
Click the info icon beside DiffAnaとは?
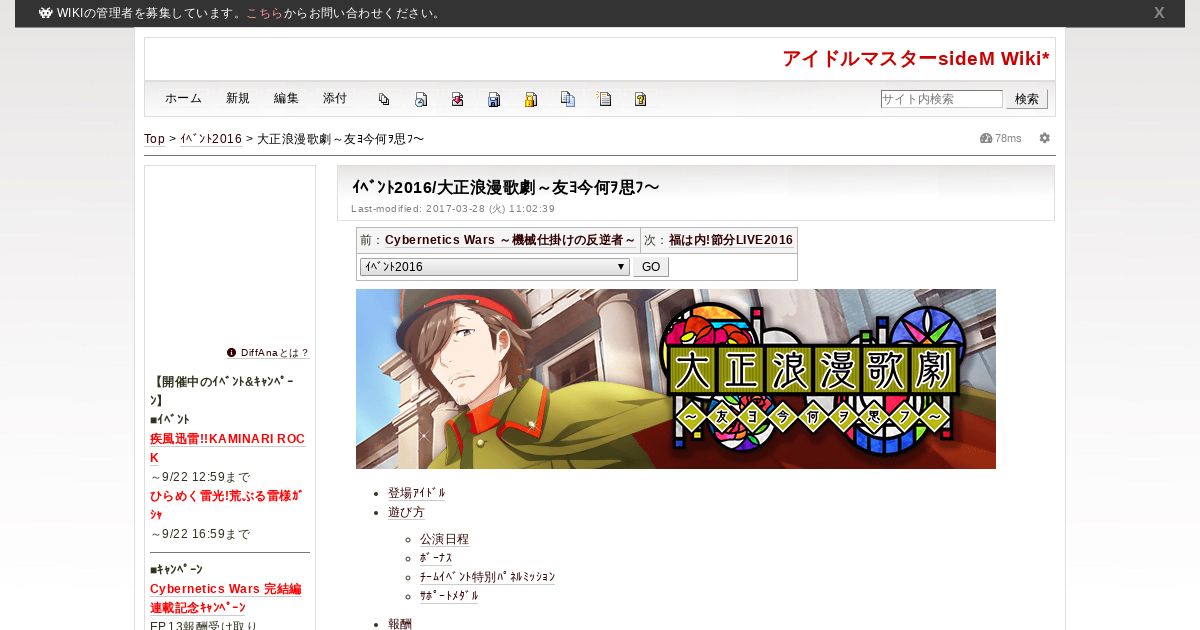tap(231, 353)
